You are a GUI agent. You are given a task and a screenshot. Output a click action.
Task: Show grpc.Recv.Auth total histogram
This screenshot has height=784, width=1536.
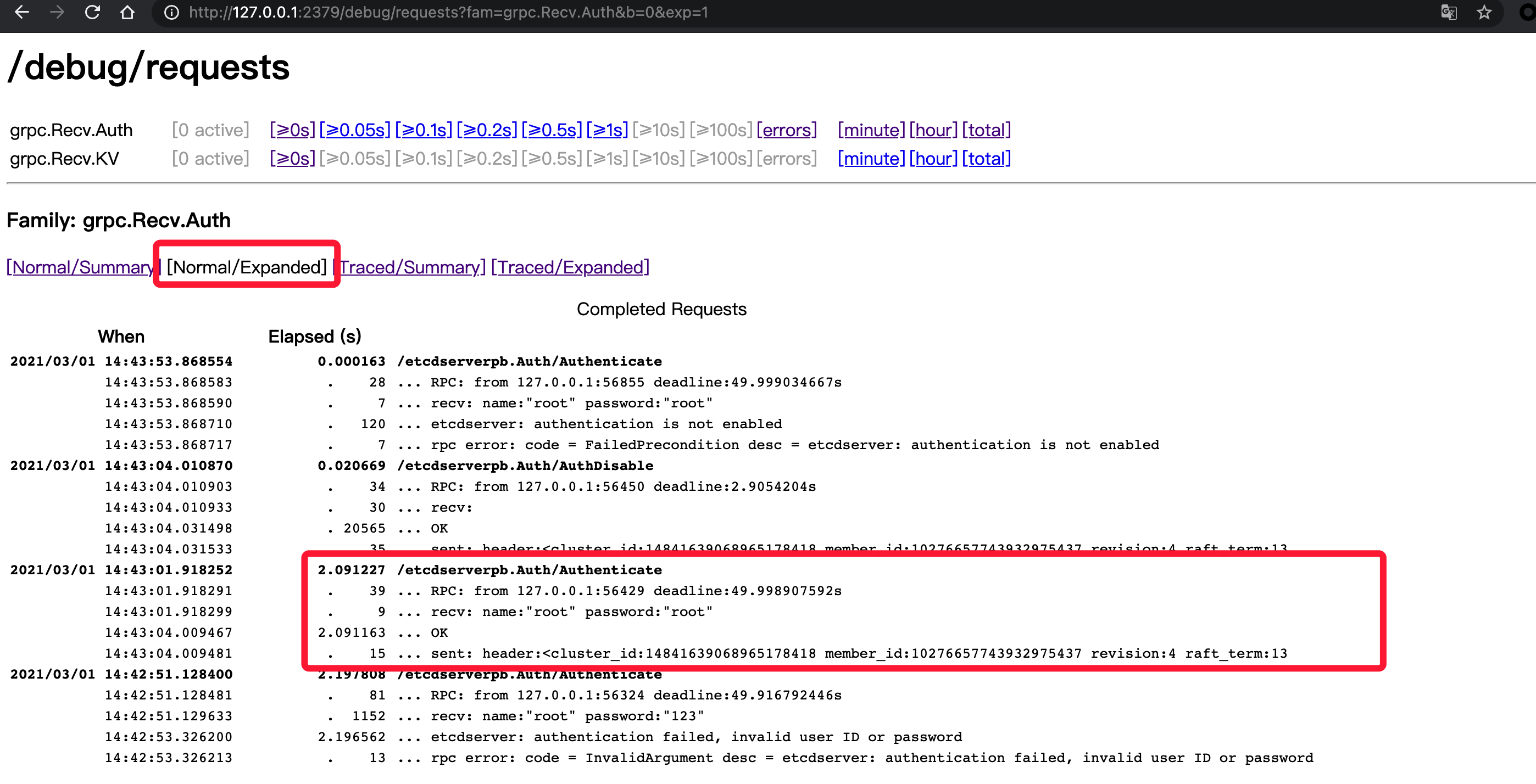pos(986,130)
